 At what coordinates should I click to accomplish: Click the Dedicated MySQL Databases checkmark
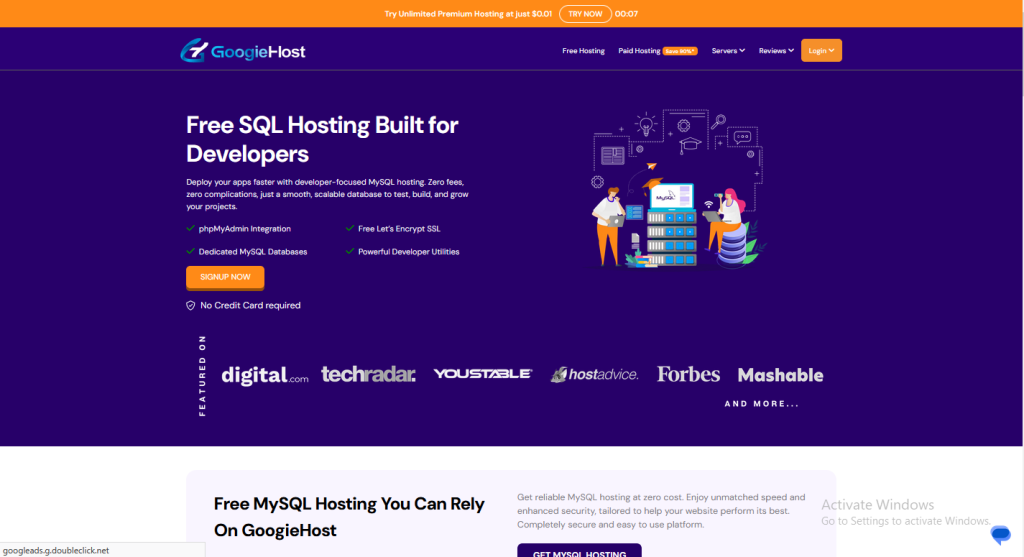click(190, 252)
